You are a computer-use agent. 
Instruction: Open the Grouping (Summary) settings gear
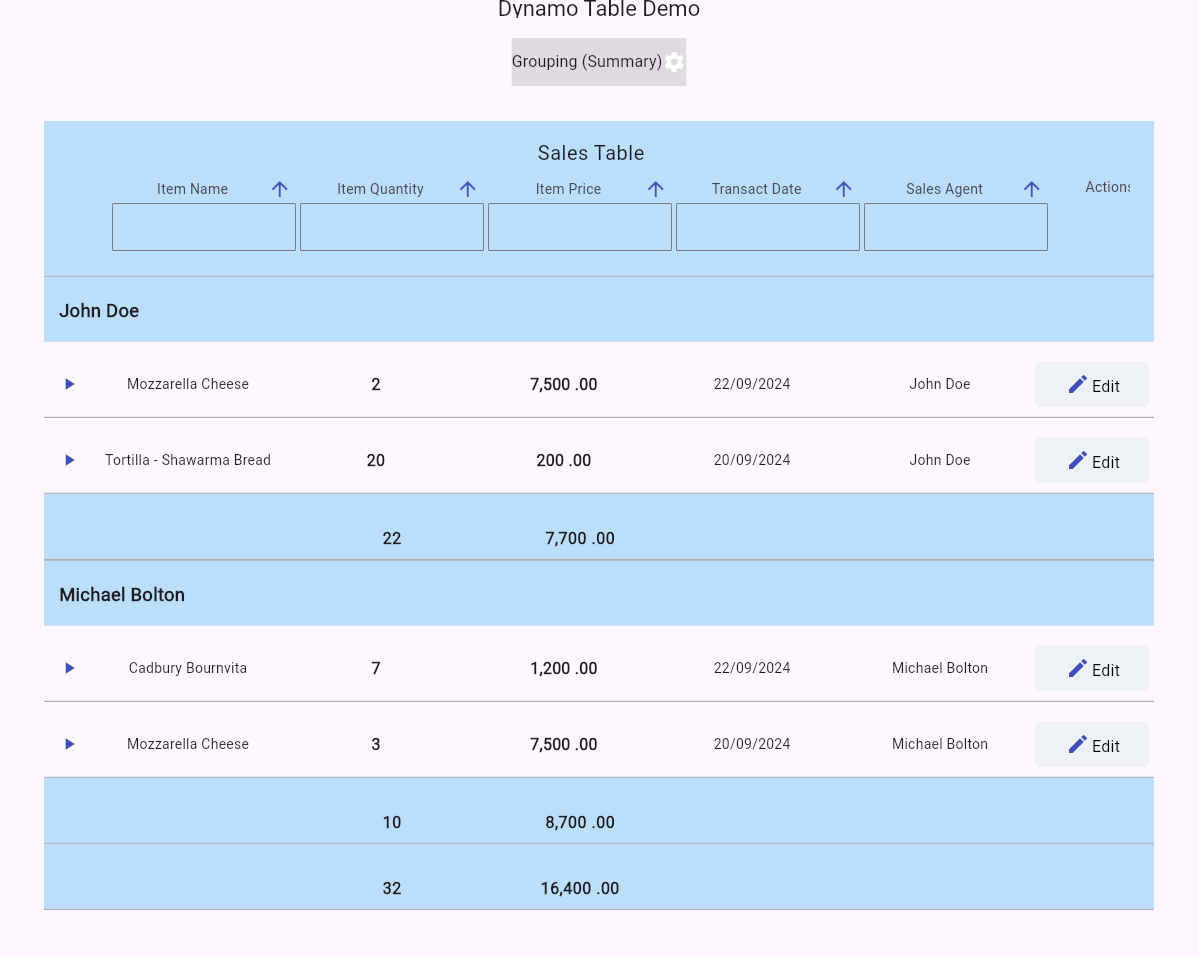tap(674, 62)
